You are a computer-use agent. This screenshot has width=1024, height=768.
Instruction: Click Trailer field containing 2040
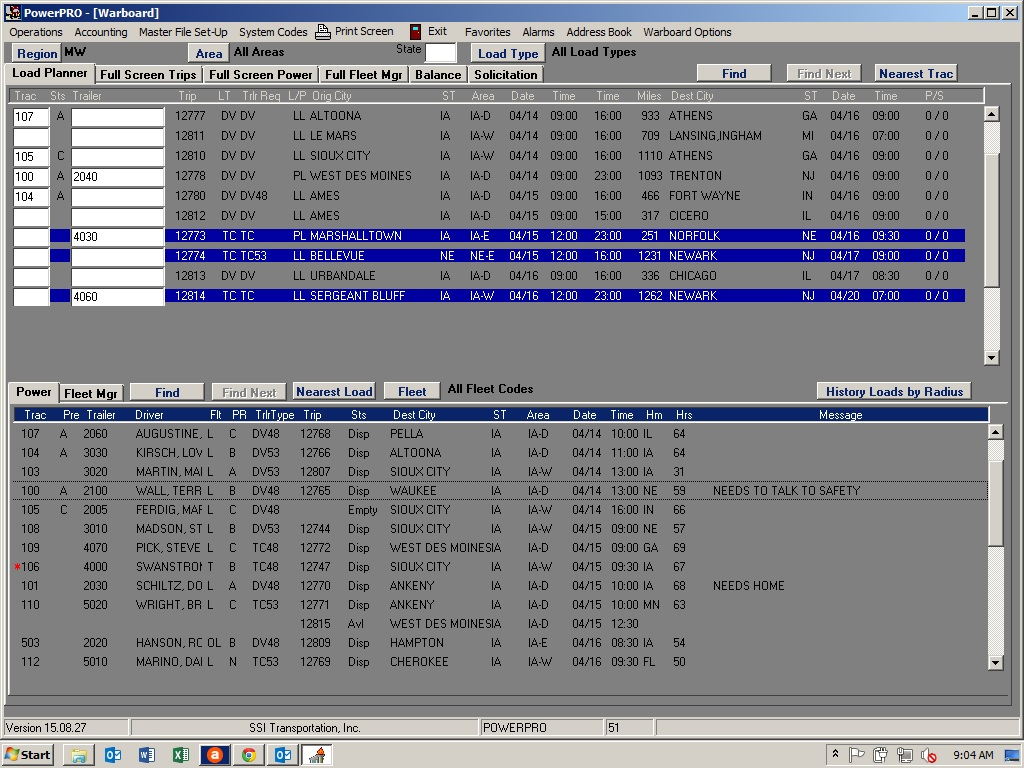tap(118, 176)
